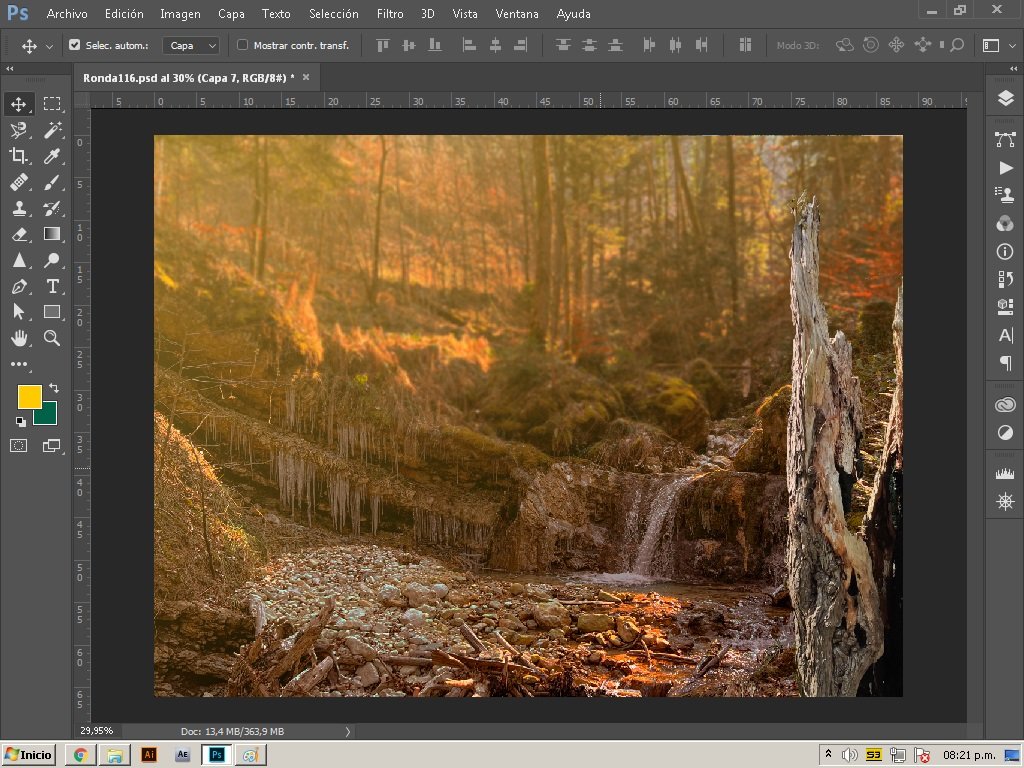Open the Imagen menu
This screenshot has height=768, width=1024.
click(180, 14)
